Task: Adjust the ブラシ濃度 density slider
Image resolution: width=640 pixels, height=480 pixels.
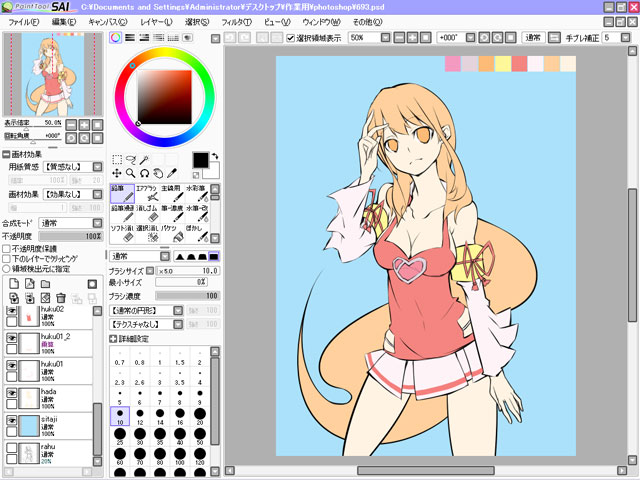Action: click(x=188, y=296)
